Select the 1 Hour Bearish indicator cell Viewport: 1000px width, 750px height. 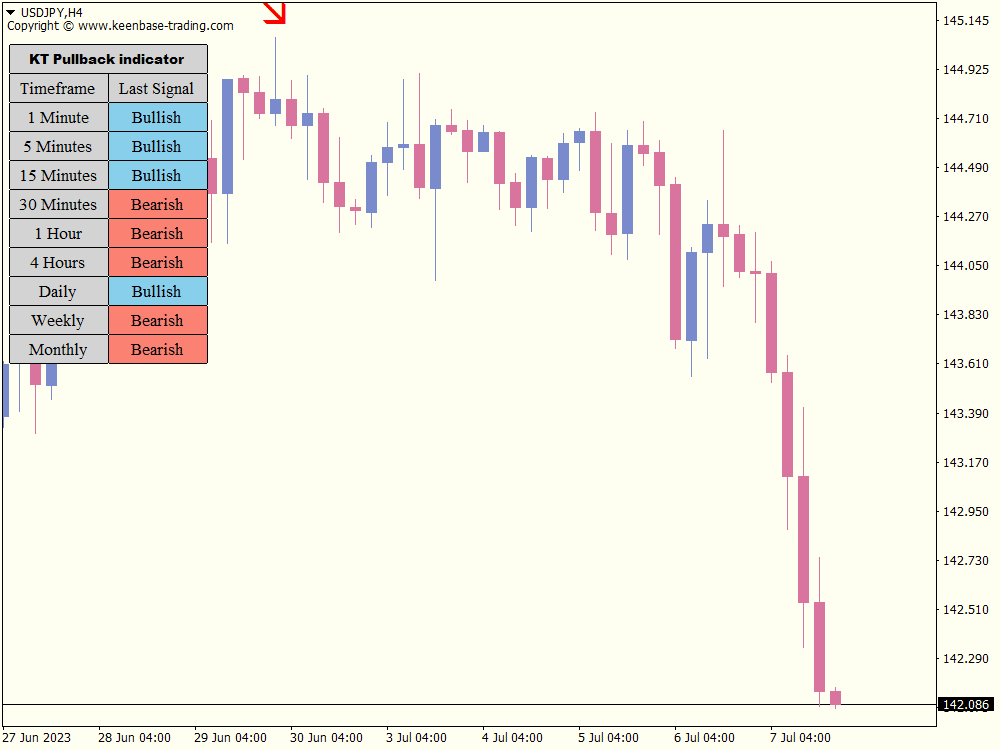(x=157, y=233)
